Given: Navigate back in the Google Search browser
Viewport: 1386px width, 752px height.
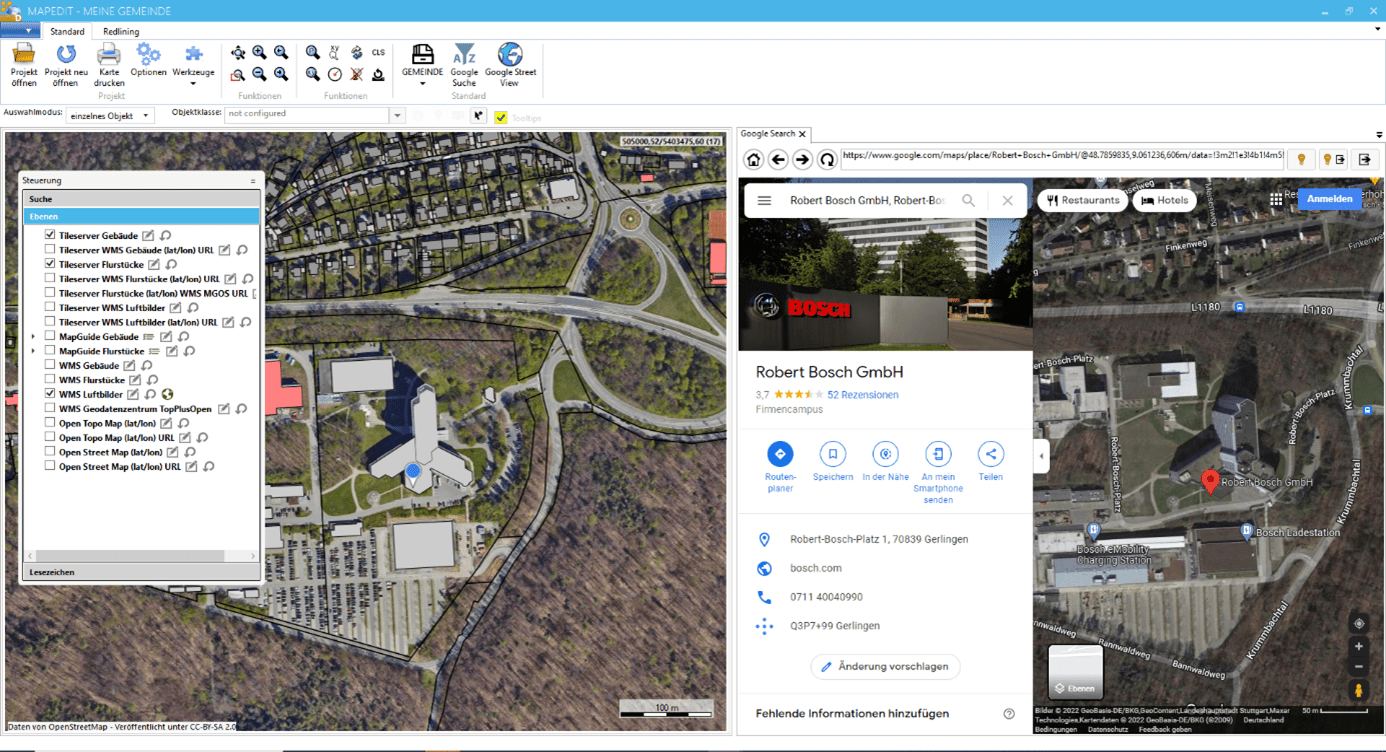Looking at the screenshot, I should 778,159.
